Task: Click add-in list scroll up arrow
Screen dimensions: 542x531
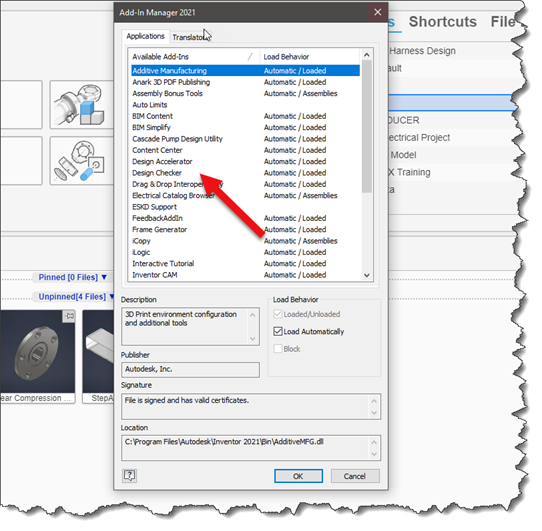Action: 367,55
